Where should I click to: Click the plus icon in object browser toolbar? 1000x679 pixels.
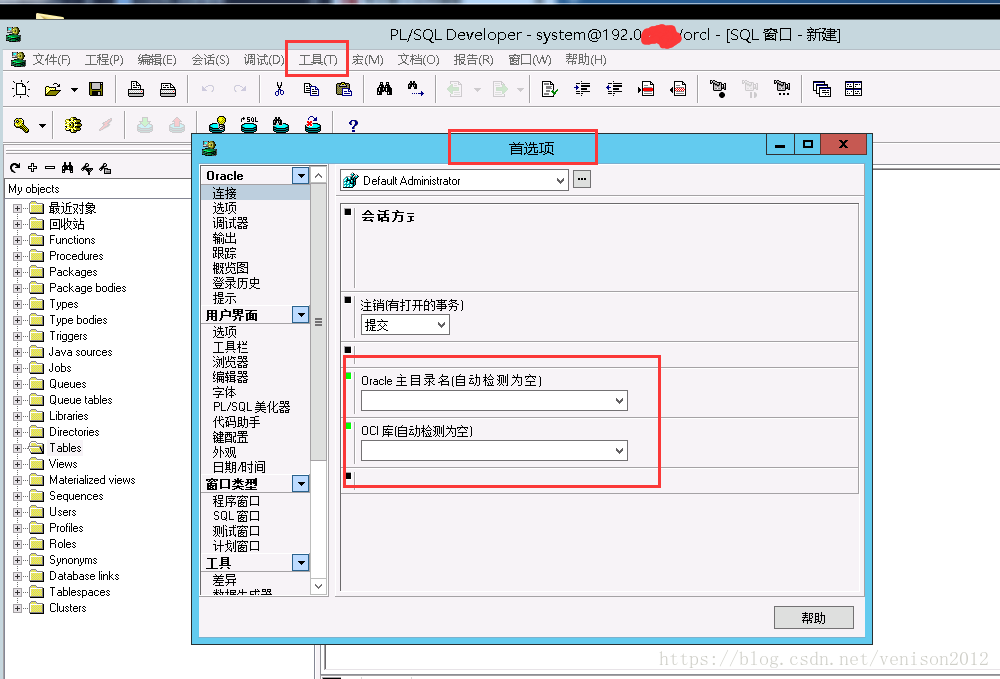(x=33, y=168)
